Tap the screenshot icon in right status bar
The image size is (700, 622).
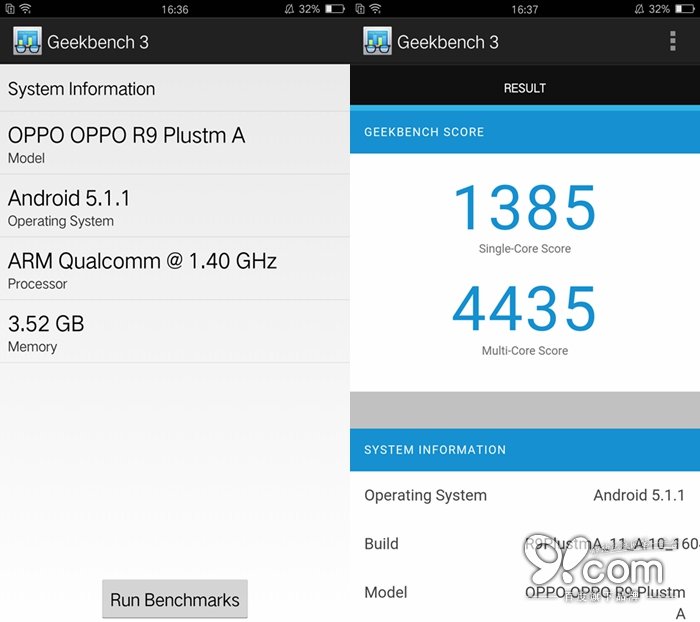tap(360, 8)
